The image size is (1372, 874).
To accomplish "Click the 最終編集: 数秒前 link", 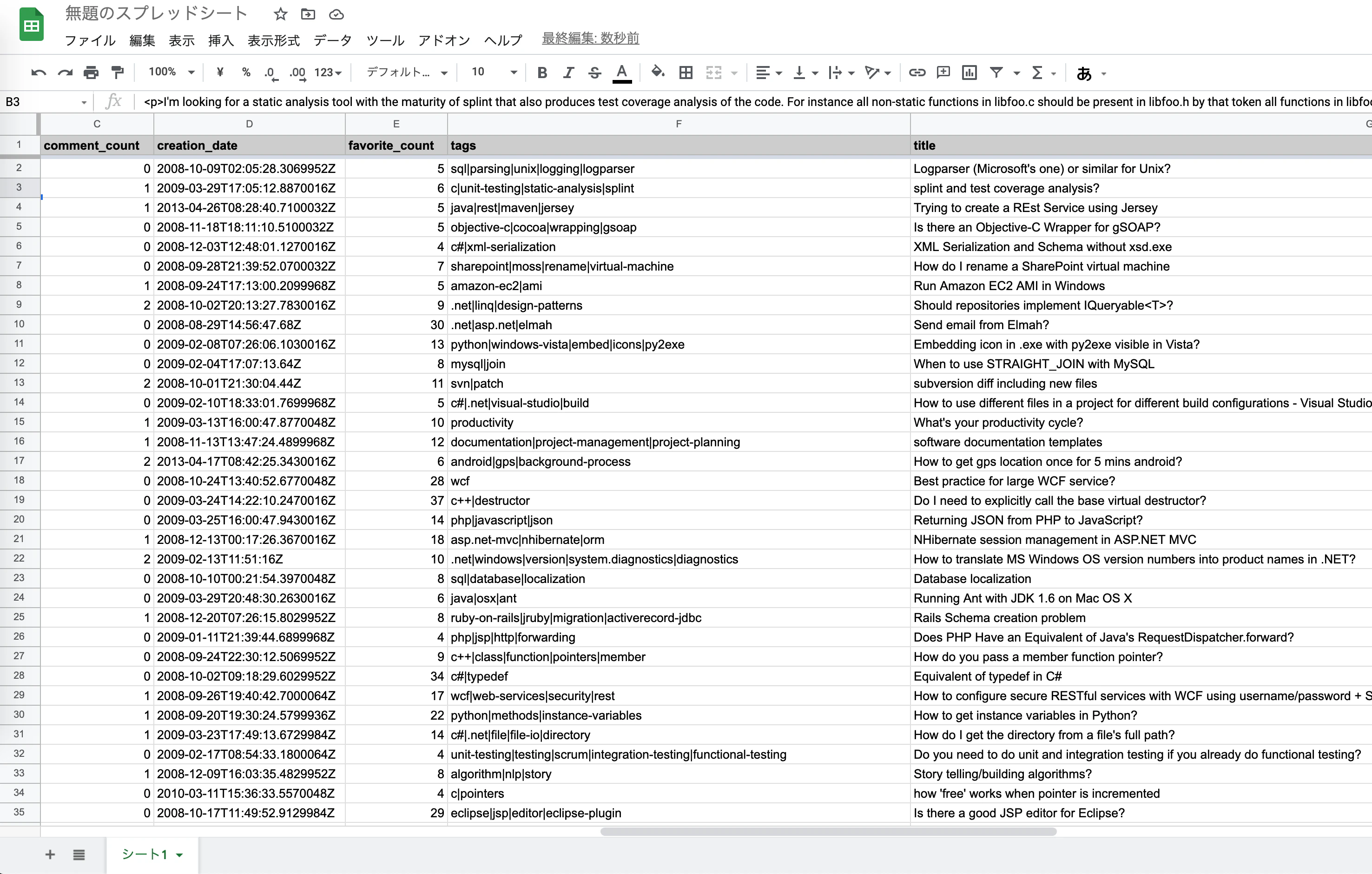I will pyautogui.click(x=590, y=38).
